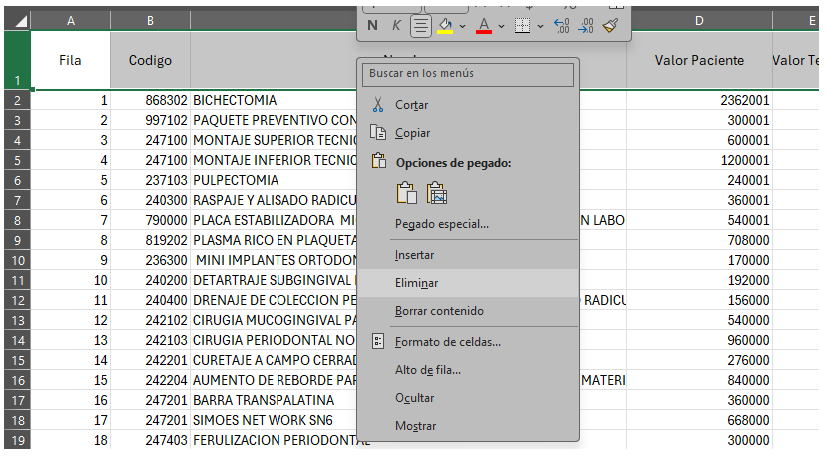Apply yellow fill color bucket
The height and width of the screenshot is (462, 827).
tap(446, 26)
